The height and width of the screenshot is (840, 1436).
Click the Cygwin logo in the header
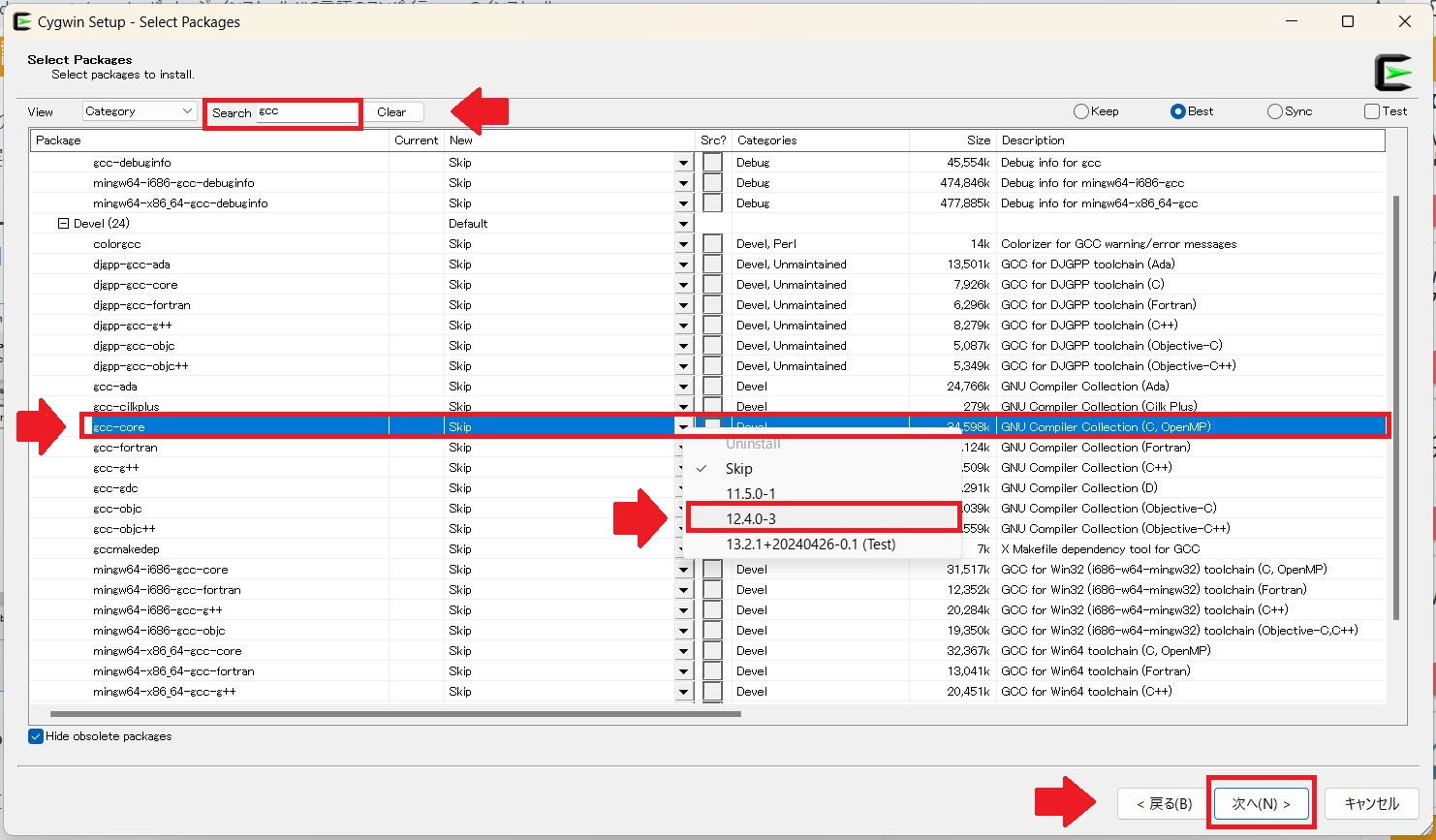1393,73
